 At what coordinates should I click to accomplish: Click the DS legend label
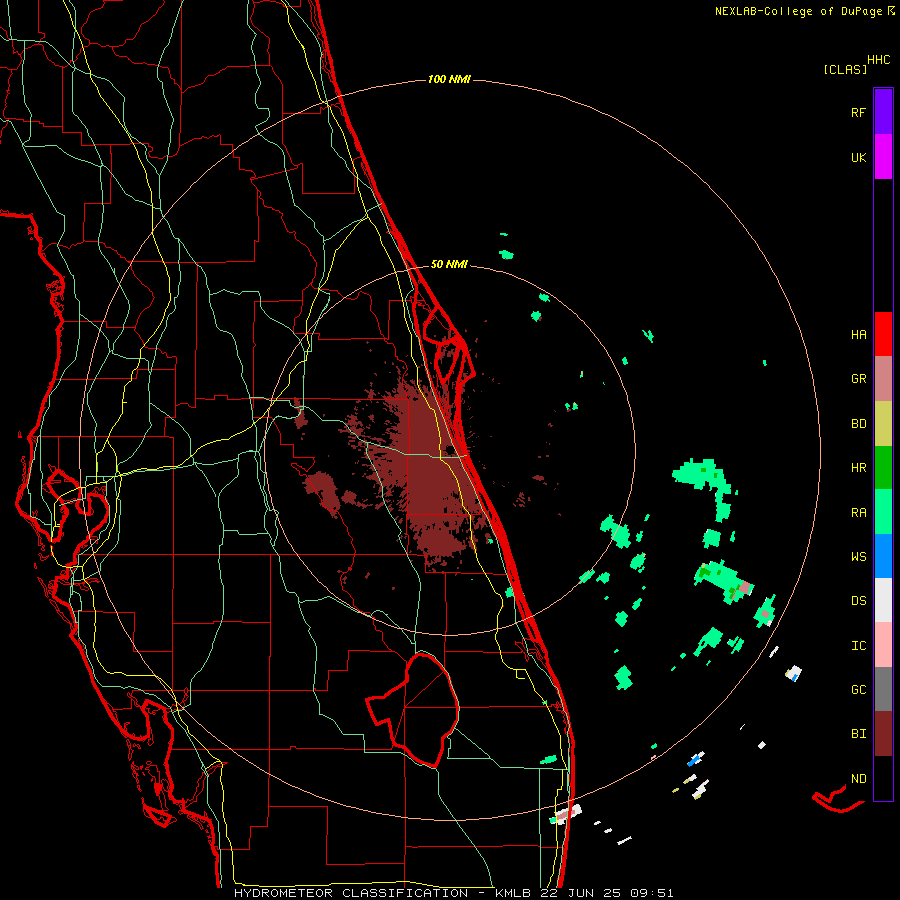[x=858, y=601]
